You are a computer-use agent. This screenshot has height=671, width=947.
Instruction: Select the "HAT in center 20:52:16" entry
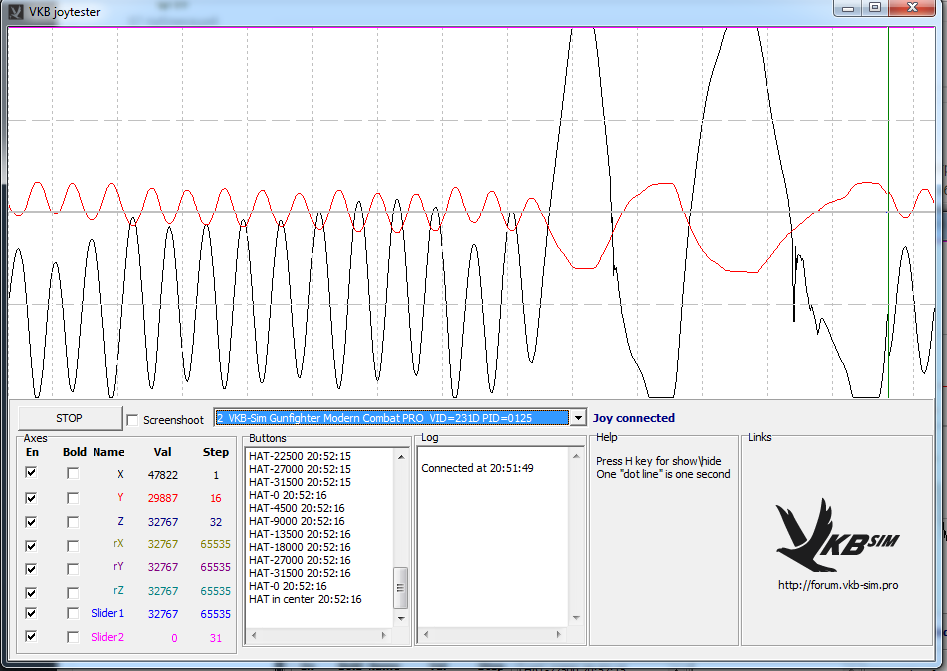[x=305, y=599]
